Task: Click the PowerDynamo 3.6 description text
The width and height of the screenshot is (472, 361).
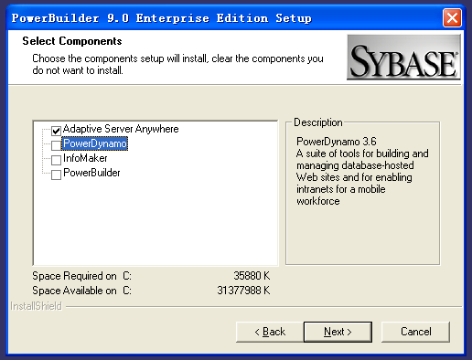Action: [x=362, y=171]
